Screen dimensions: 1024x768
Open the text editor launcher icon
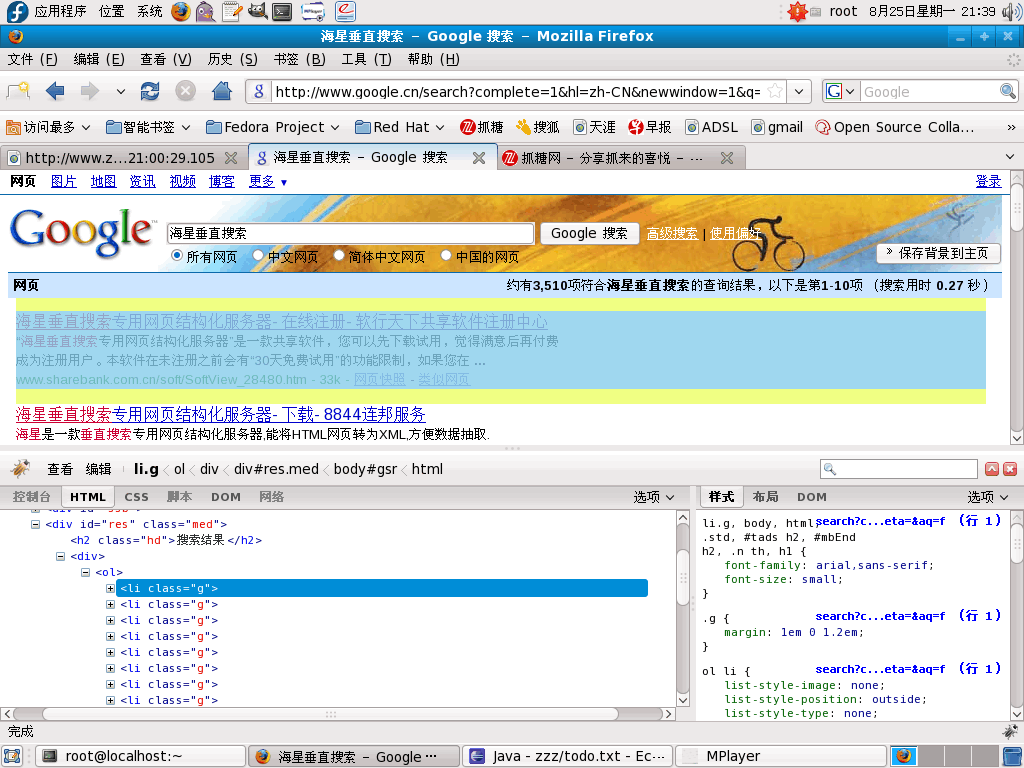(x=232, y=11)
